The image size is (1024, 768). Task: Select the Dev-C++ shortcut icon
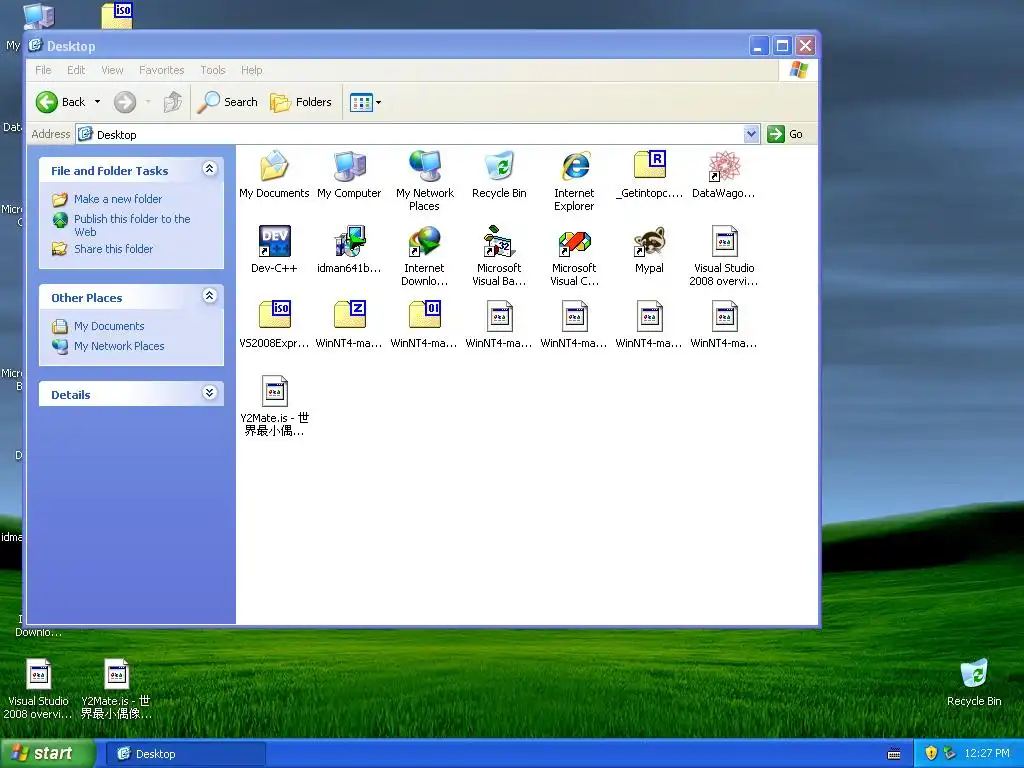274,241
